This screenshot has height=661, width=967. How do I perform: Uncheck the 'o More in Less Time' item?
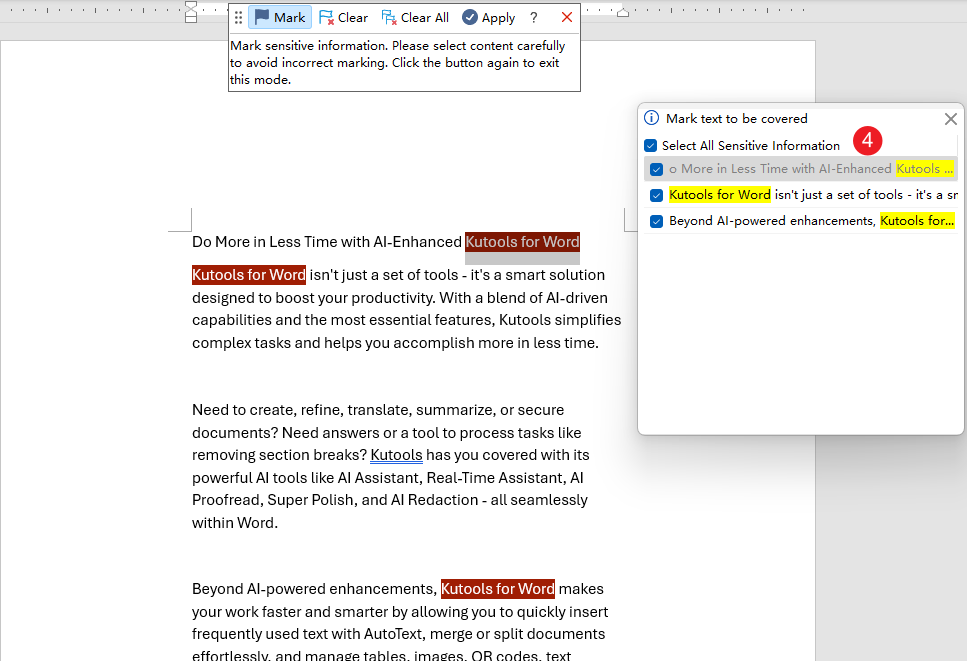click(x=657, y=169)
